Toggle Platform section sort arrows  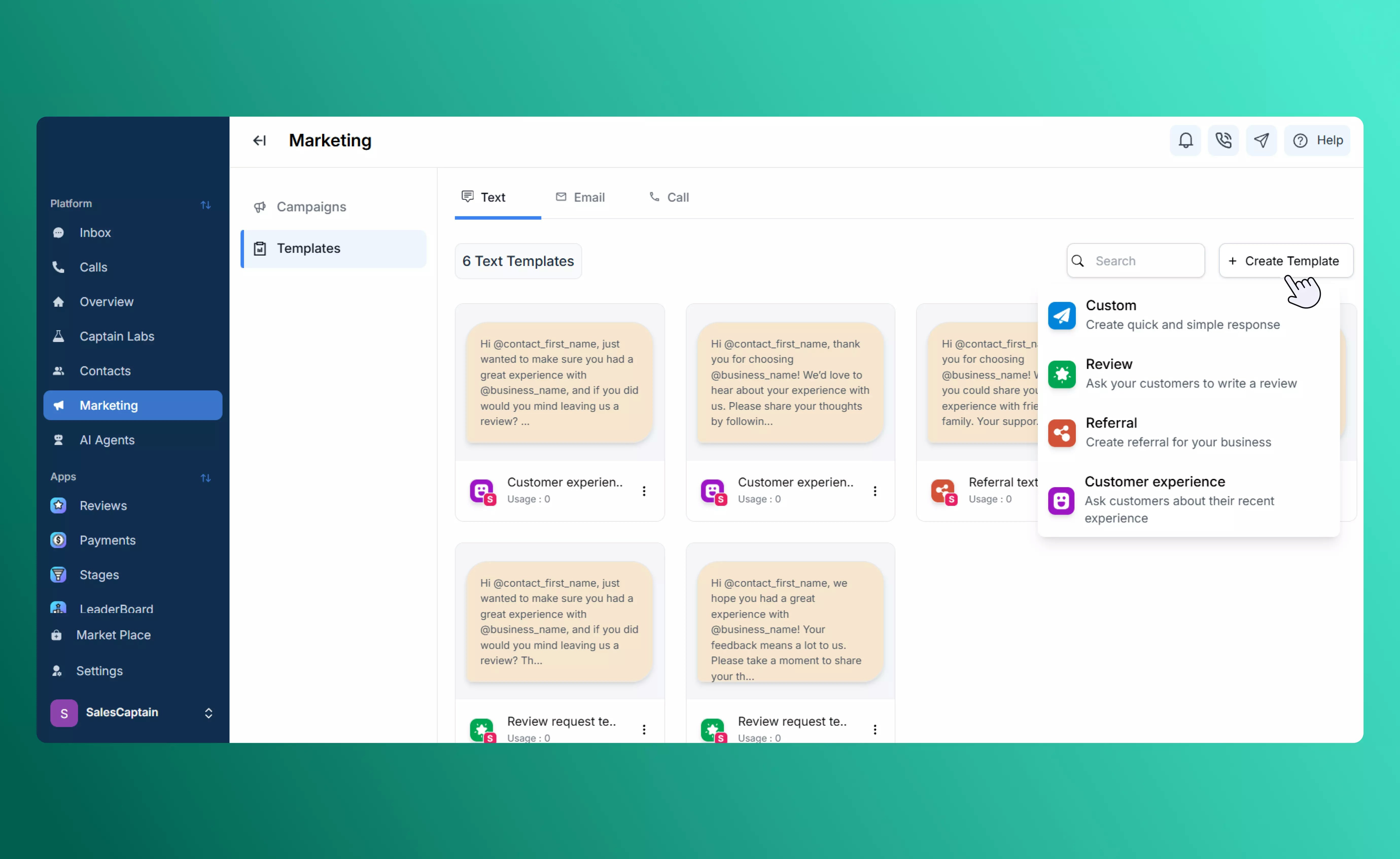tap(206, 205)
